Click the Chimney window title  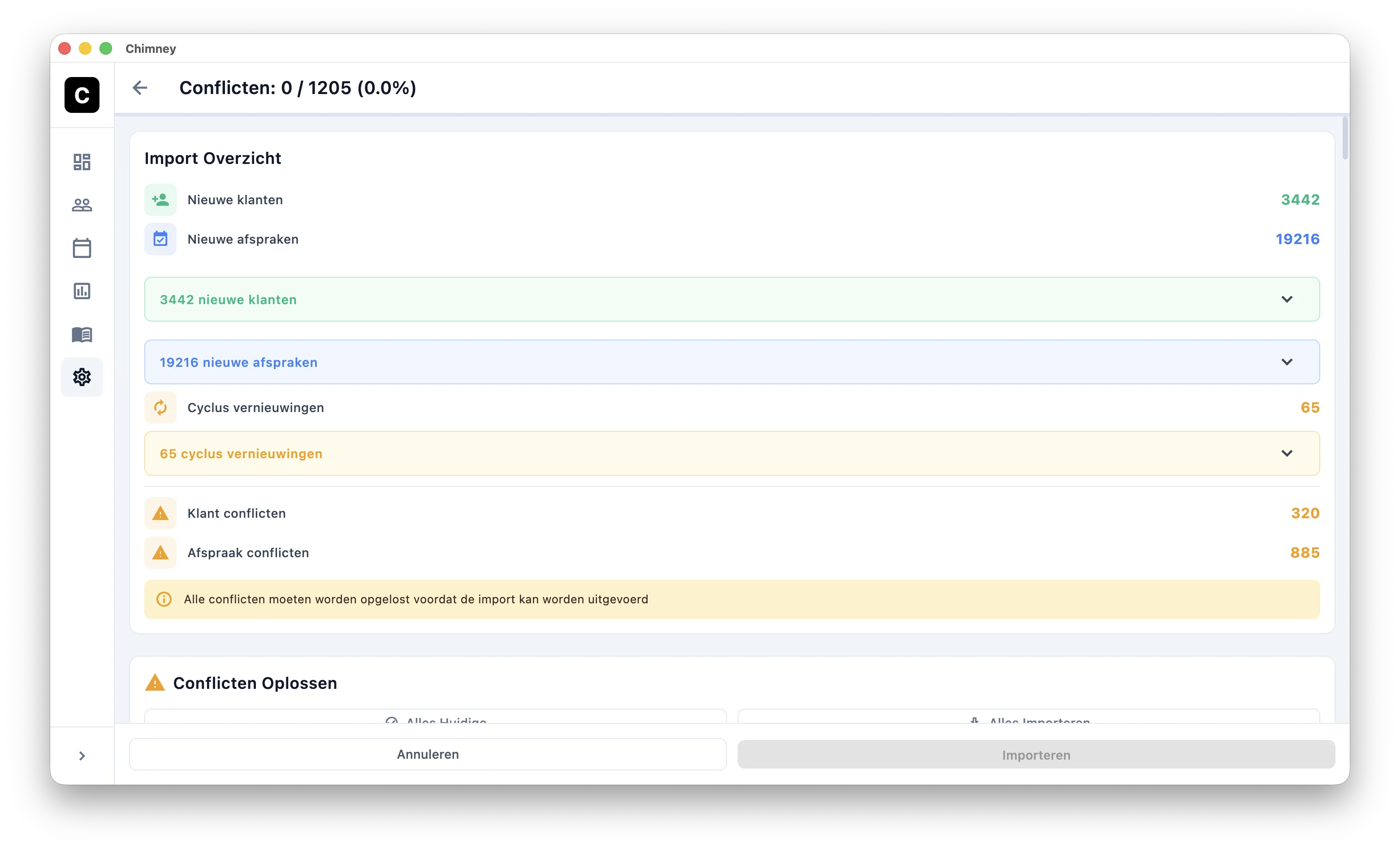click(151, 49)
